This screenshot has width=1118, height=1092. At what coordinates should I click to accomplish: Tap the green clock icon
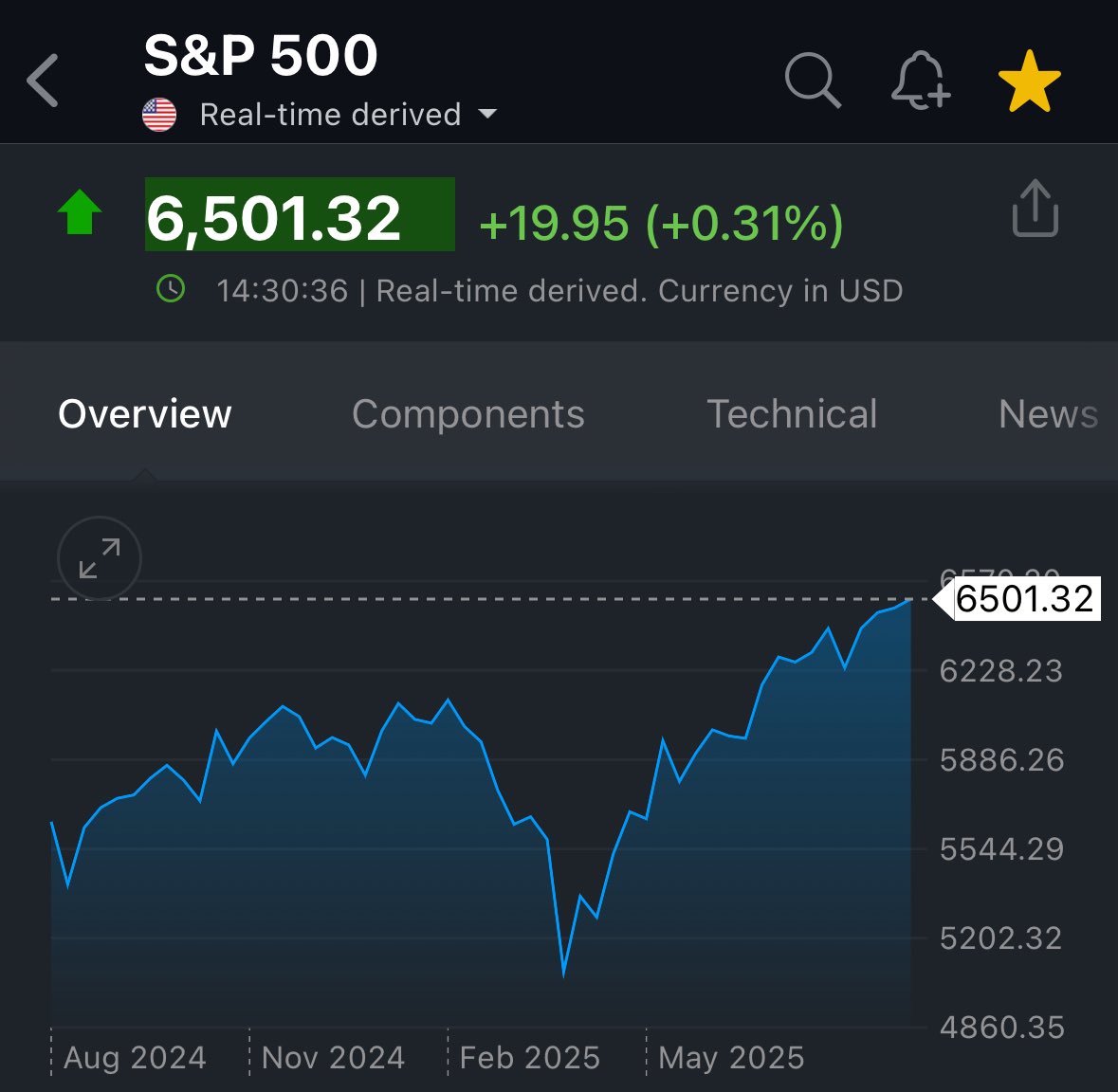[x=171, y=289]
